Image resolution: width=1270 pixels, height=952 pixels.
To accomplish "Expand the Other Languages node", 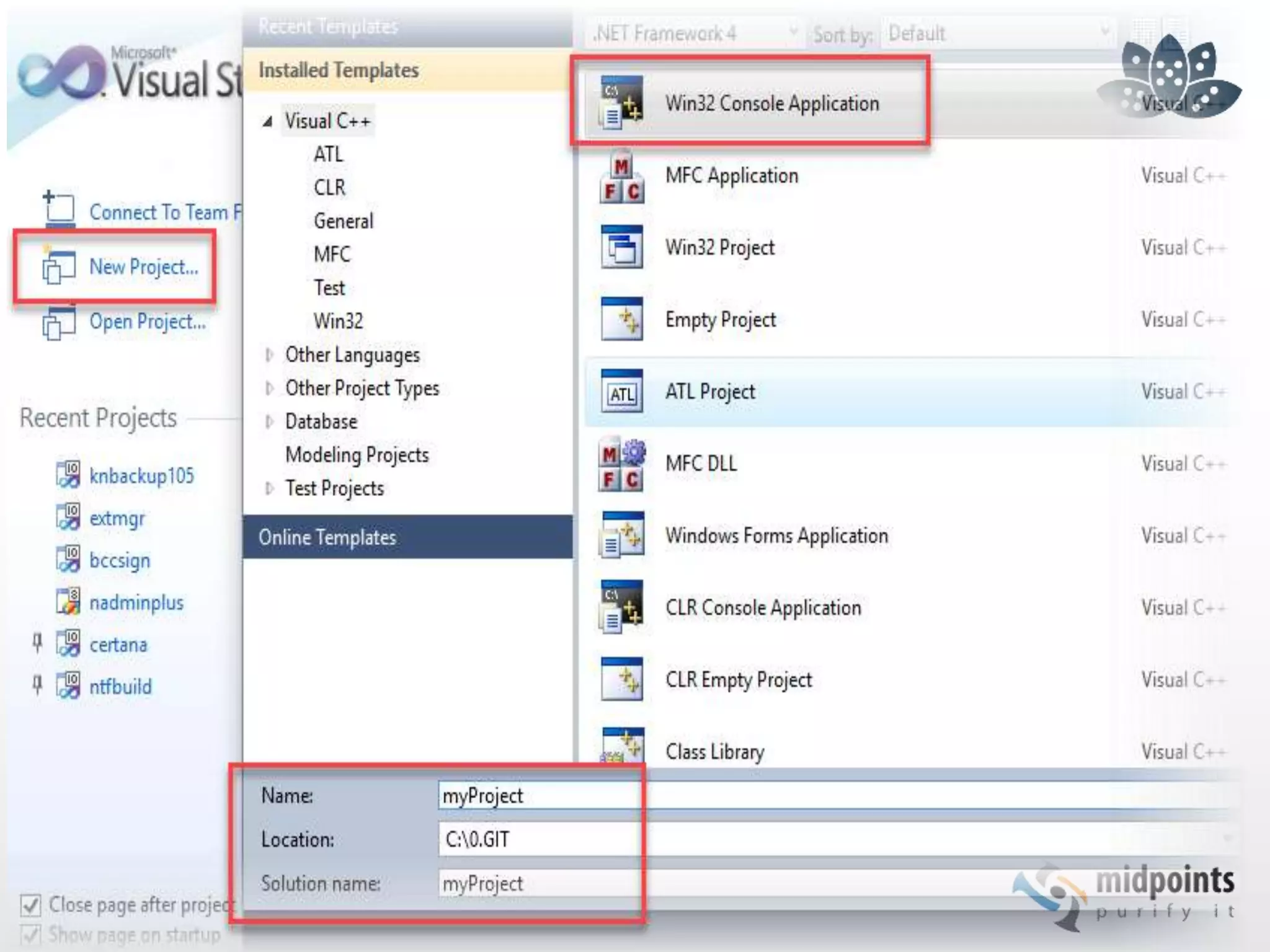I will click(x=269, y=355).
